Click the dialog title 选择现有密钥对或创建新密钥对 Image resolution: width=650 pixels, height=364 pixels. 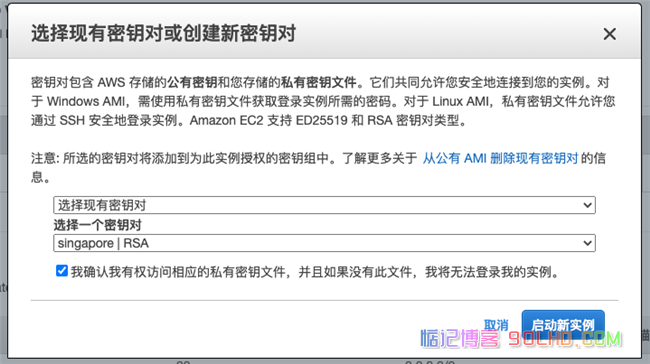click(163, 33)
